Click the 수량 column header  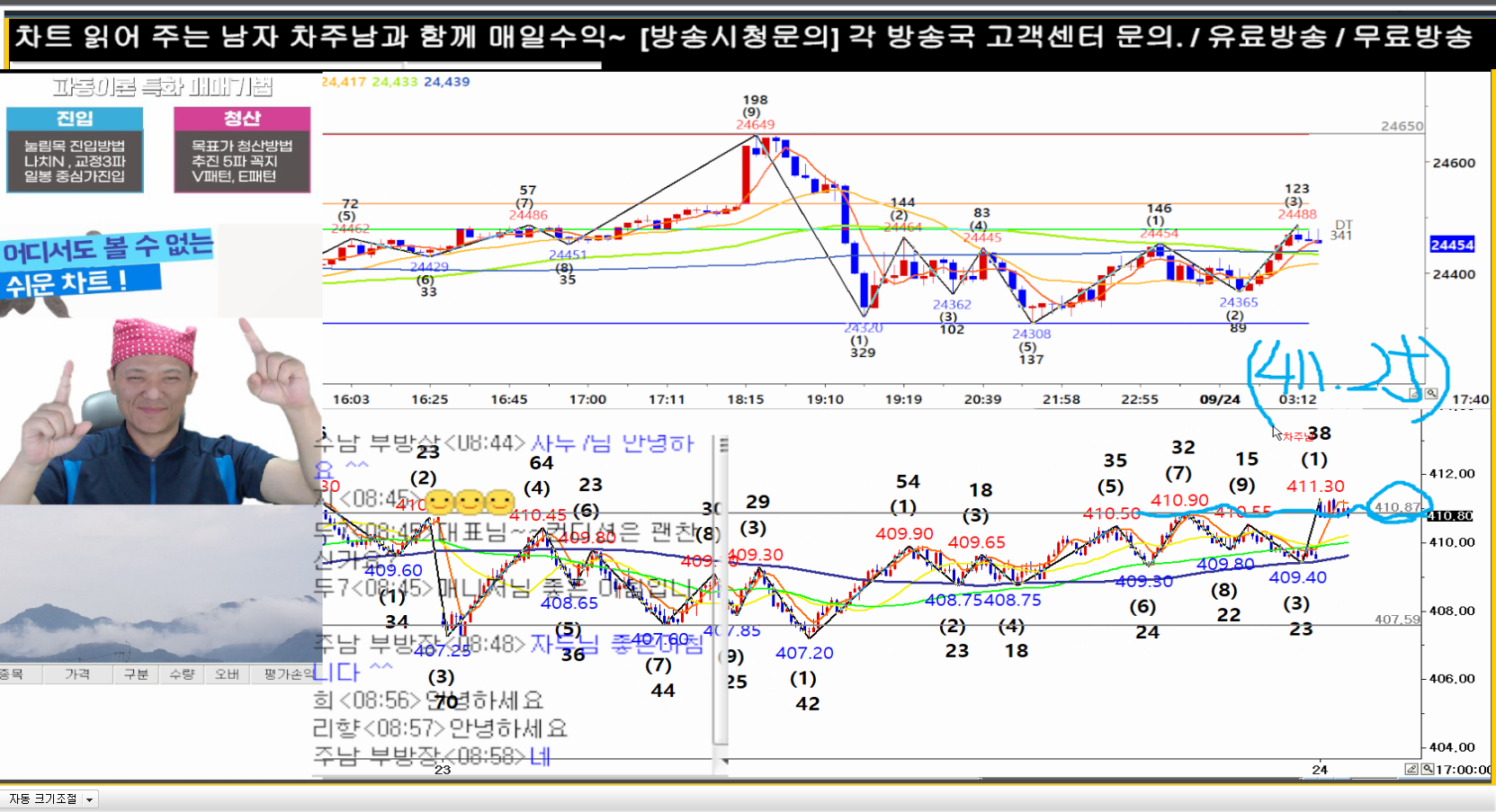point(182,674)
